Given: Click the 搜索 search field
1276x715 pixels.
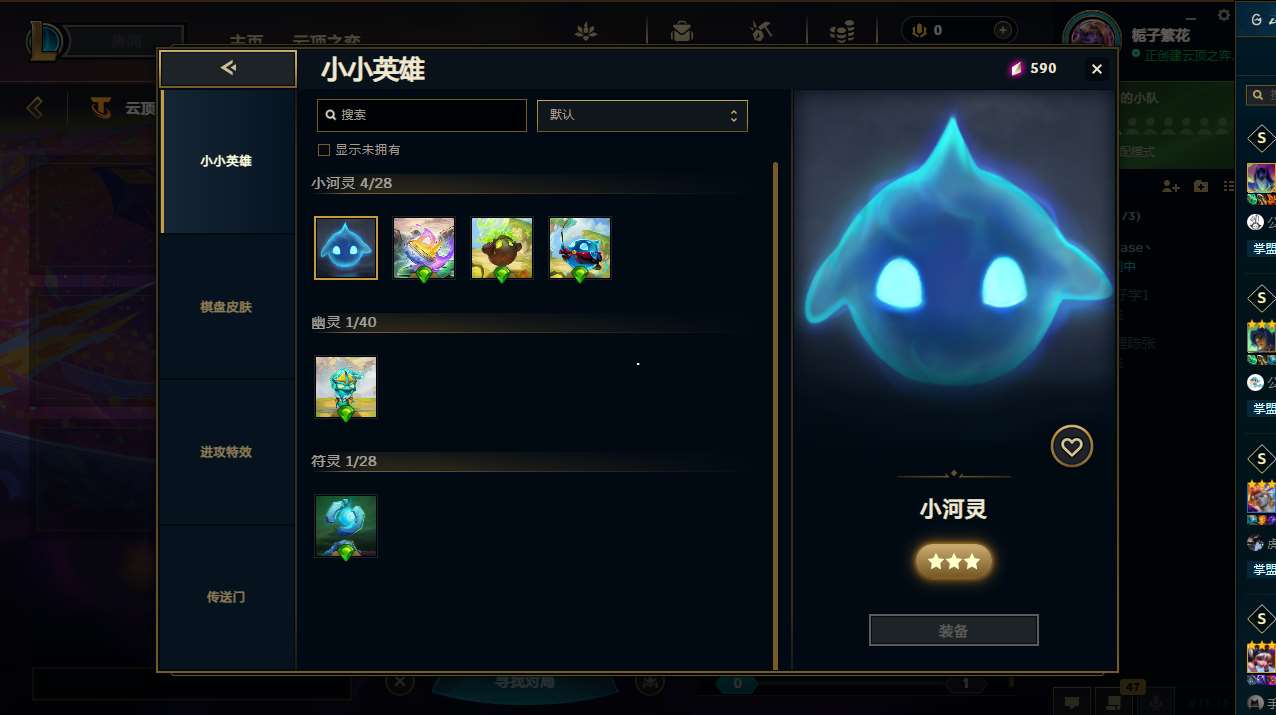Looking at the screenshot, I should pyautogui.click(x=422, y=115).
